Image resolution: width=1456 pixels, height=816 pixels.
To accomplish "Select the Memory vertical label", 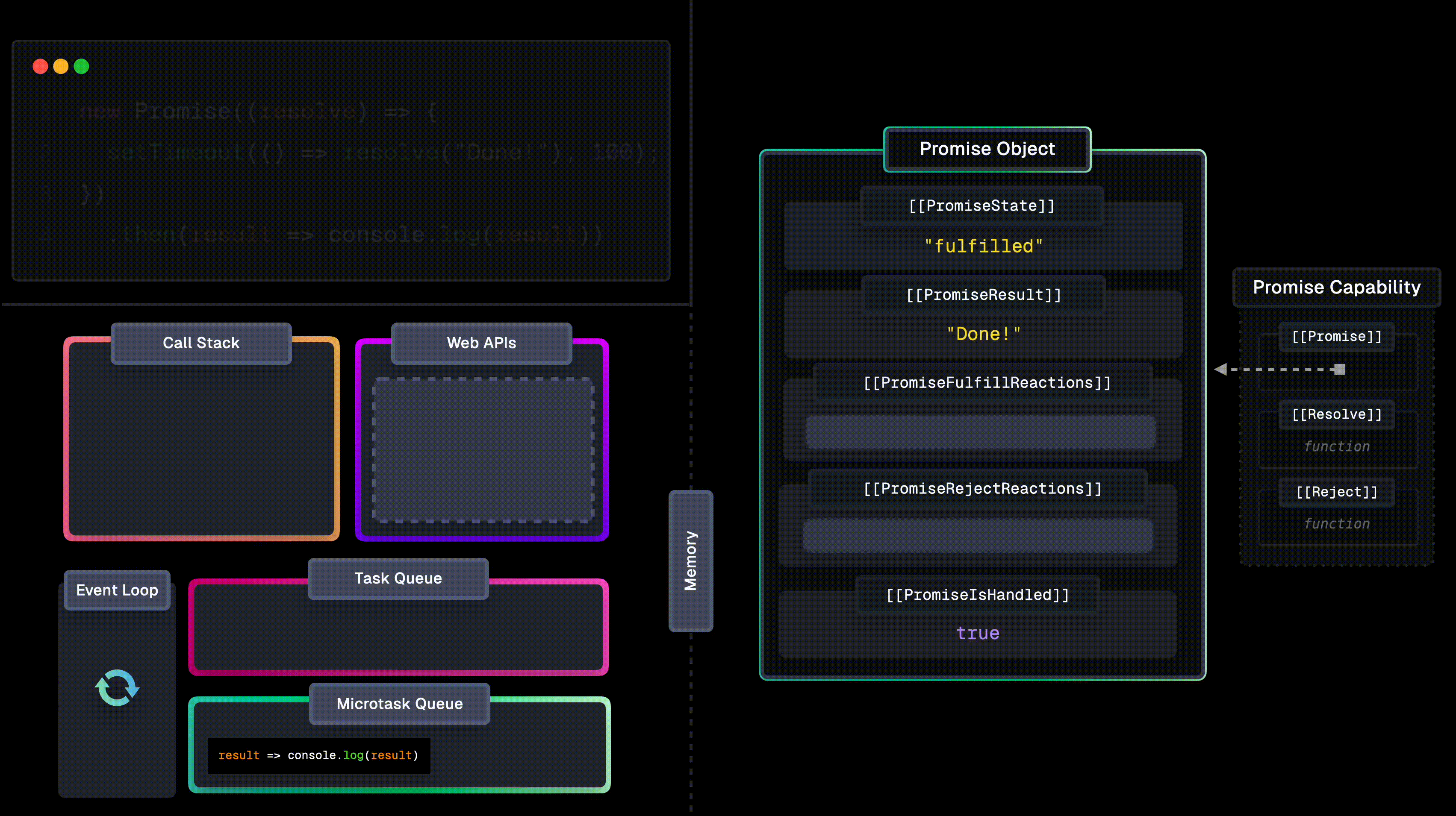I will click(691, 561).
